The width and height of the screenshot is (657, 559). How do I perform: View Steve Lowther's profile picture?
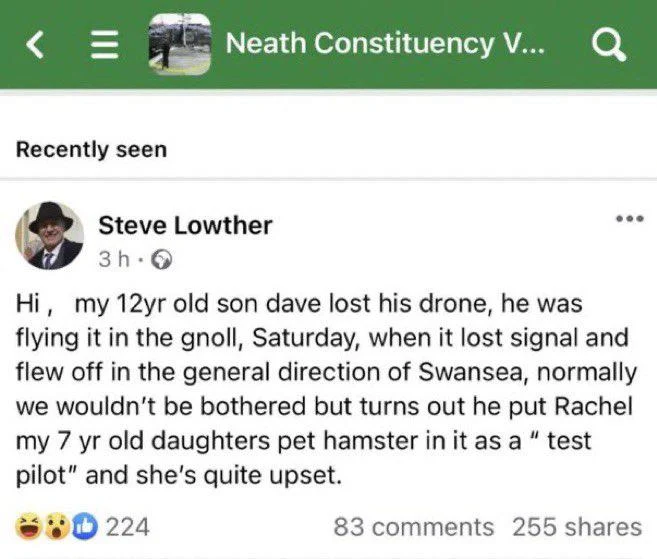point(49,237)
